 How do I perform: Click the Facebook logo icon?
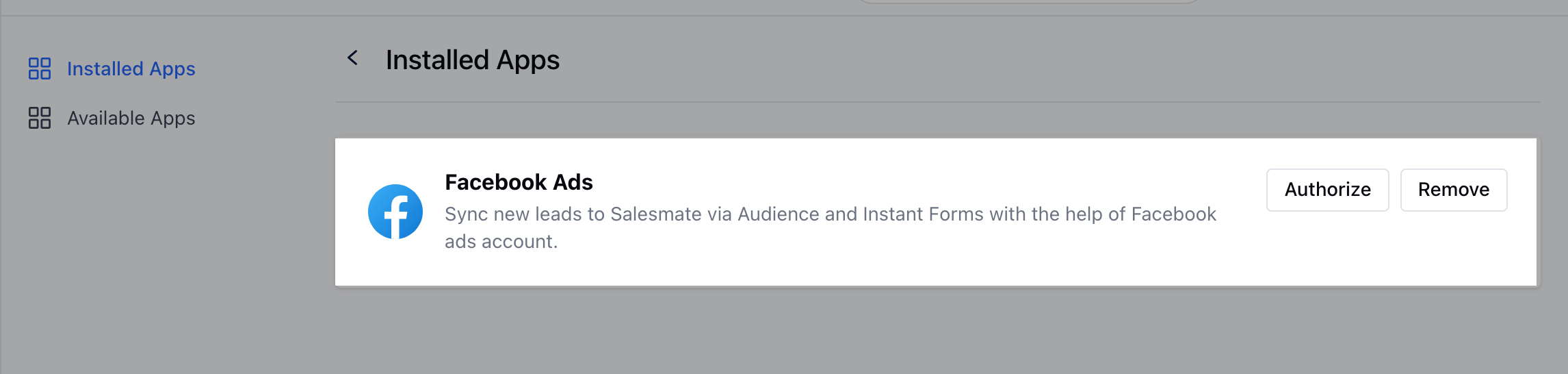pos(395,212)
